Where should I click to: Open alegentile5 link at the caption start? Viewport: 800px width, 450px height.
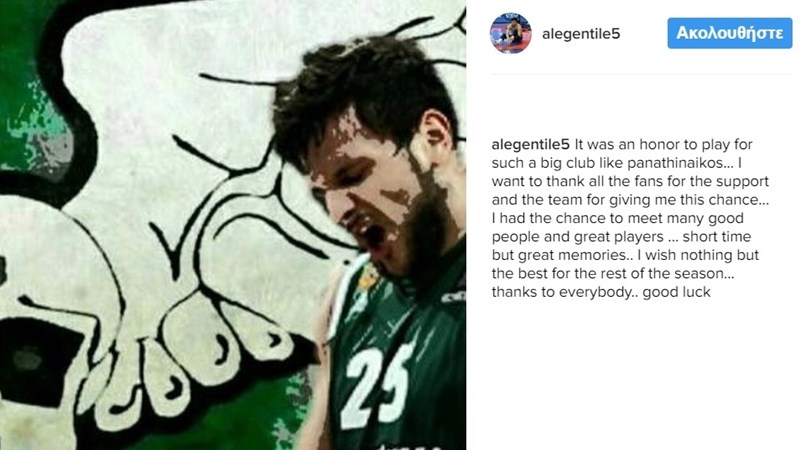click(531, 144)
